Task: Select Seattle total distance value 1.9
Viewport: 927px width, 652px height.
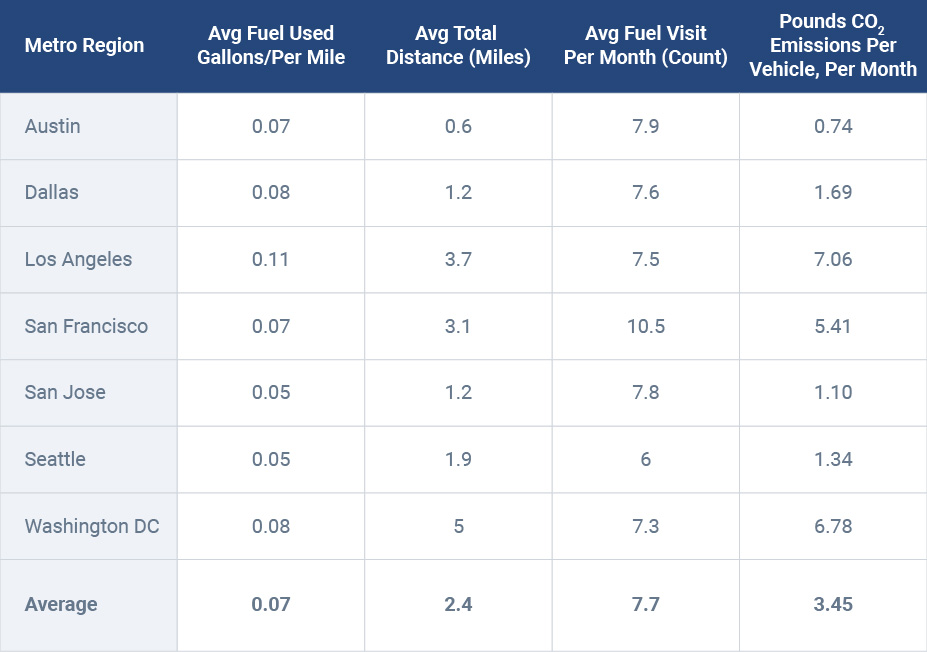Action: (458, 459)
